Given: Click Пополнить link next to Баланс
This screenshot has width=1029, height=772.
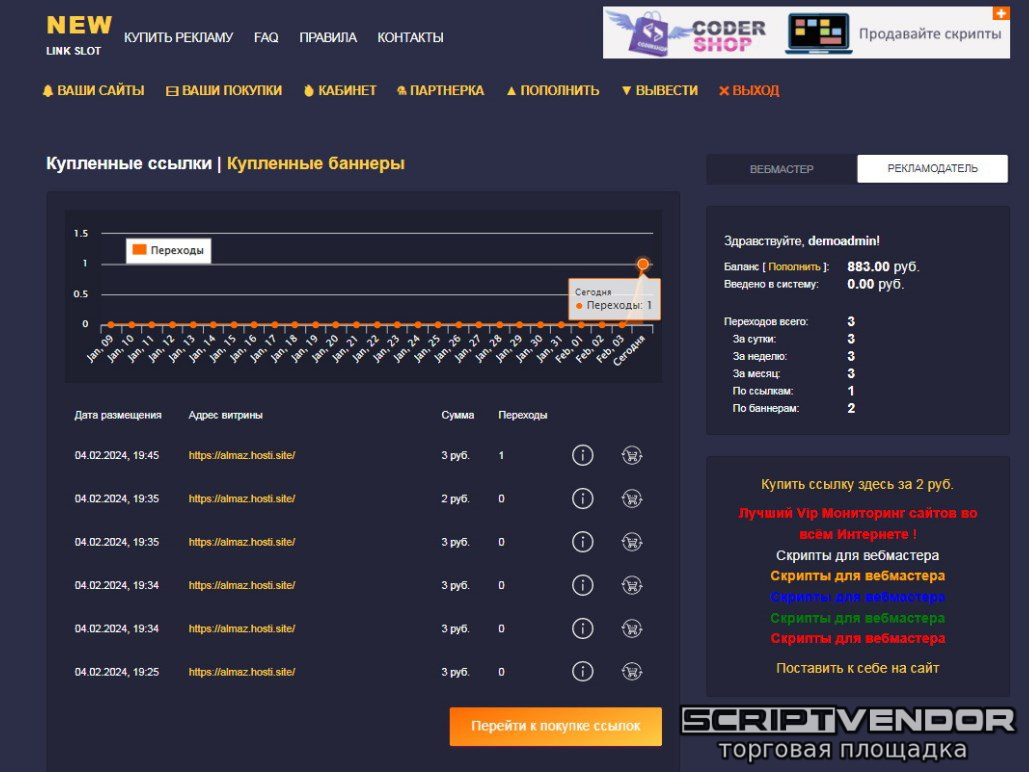Looking at the screenshot, I should click(x=795, y=267).
